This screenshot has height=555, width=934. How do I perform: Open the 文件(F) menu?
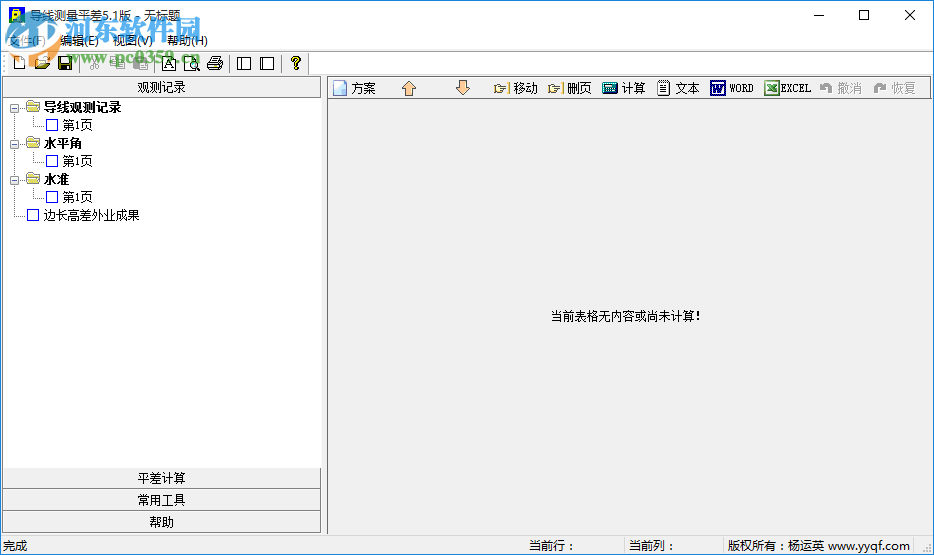[x=27, y=40]
